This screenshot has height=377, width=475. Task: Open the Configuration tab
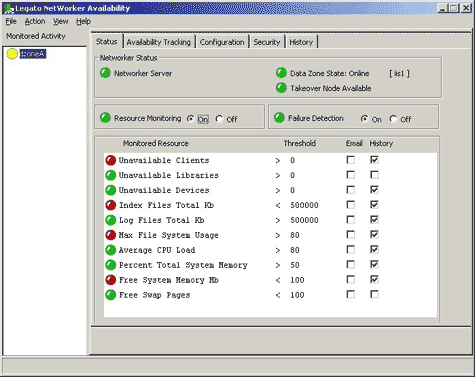pos(222,42)
